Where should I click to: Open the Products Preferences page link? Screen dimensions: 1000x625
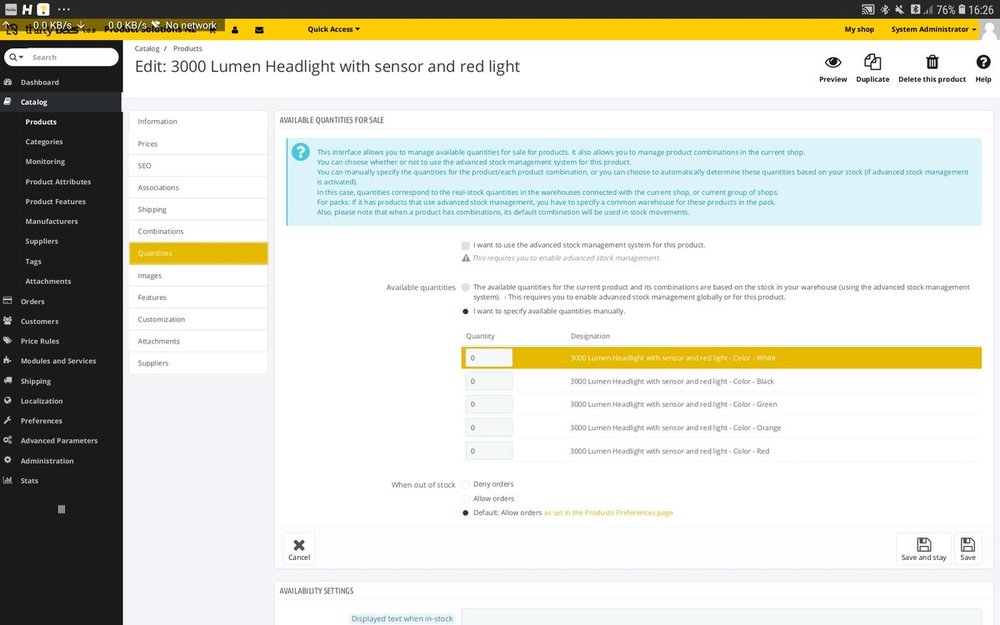(x=608, y=512)
